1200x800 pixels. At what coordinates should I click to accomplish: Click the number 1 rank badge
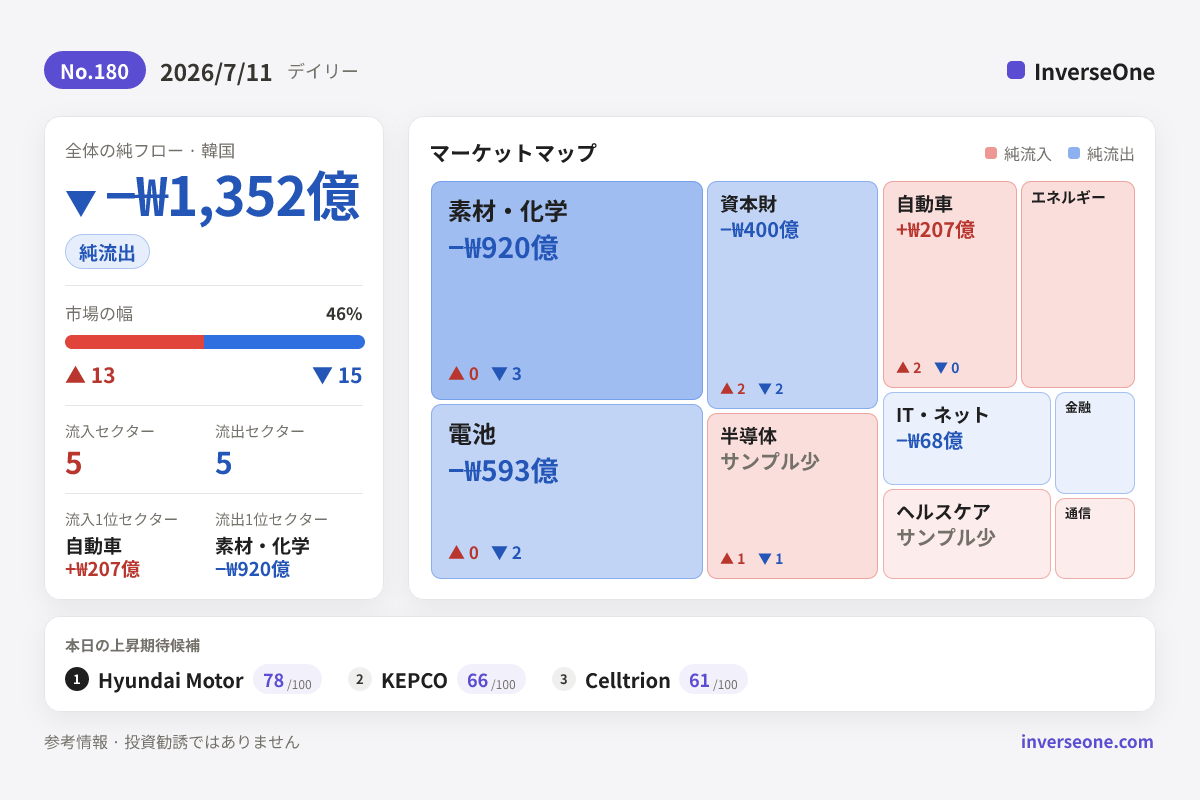click(x=77, y=679)
